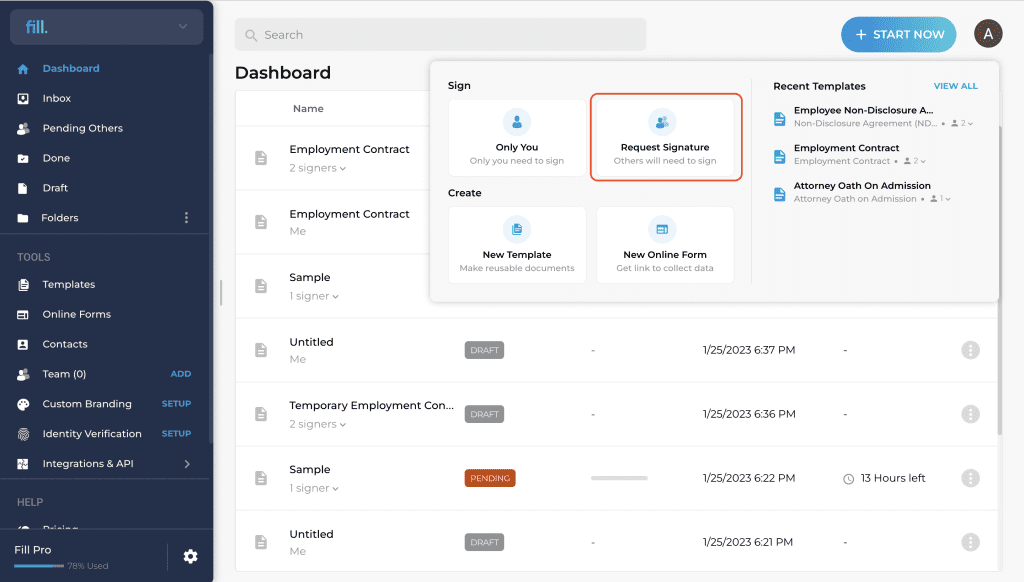Screen dimensions: 1024x582
Task: Open Templates under Tools
Action: [69, 285]
